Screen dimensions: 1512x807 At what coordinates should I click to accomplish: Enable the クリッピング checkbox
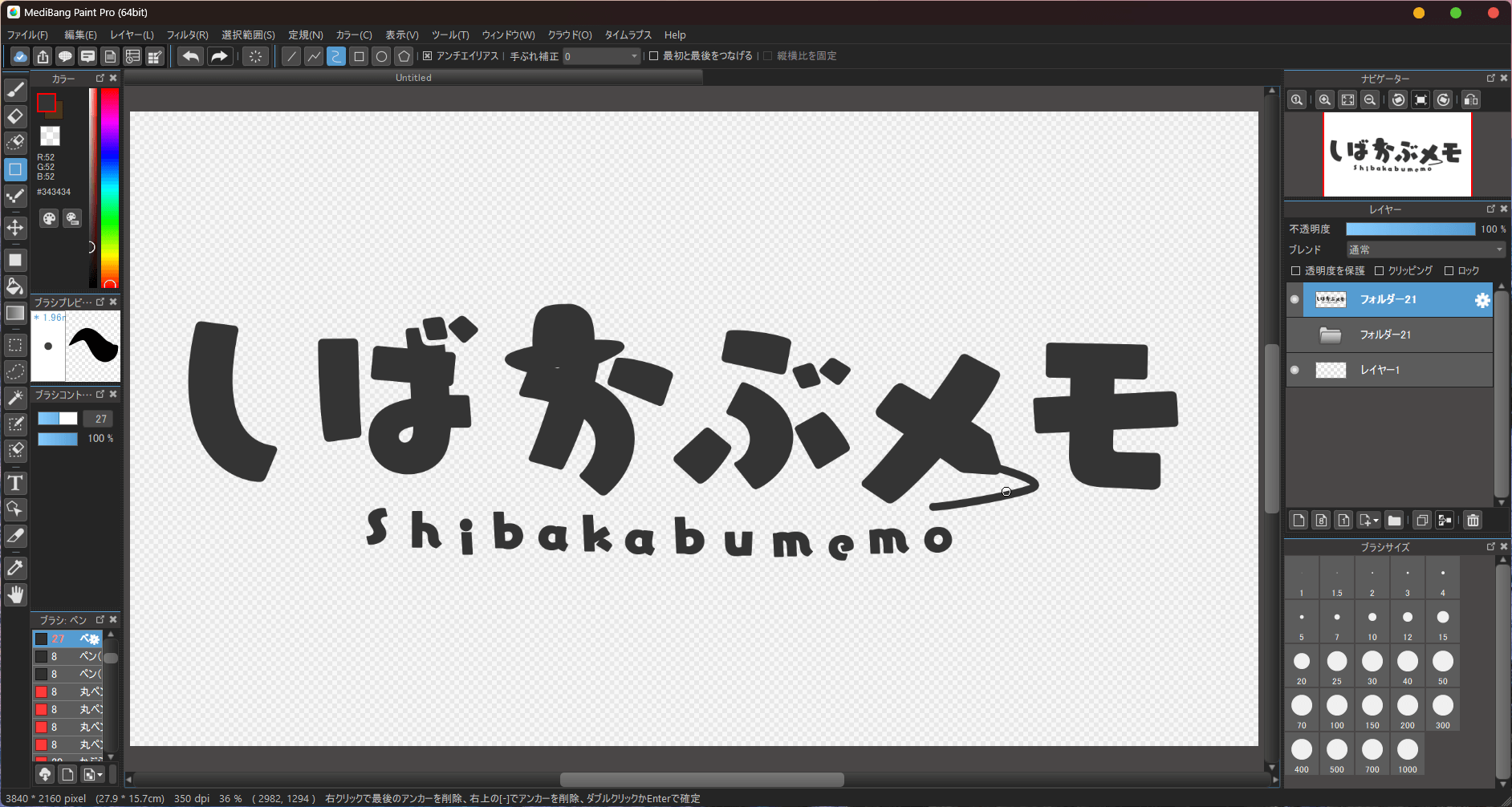point(1379,271)
